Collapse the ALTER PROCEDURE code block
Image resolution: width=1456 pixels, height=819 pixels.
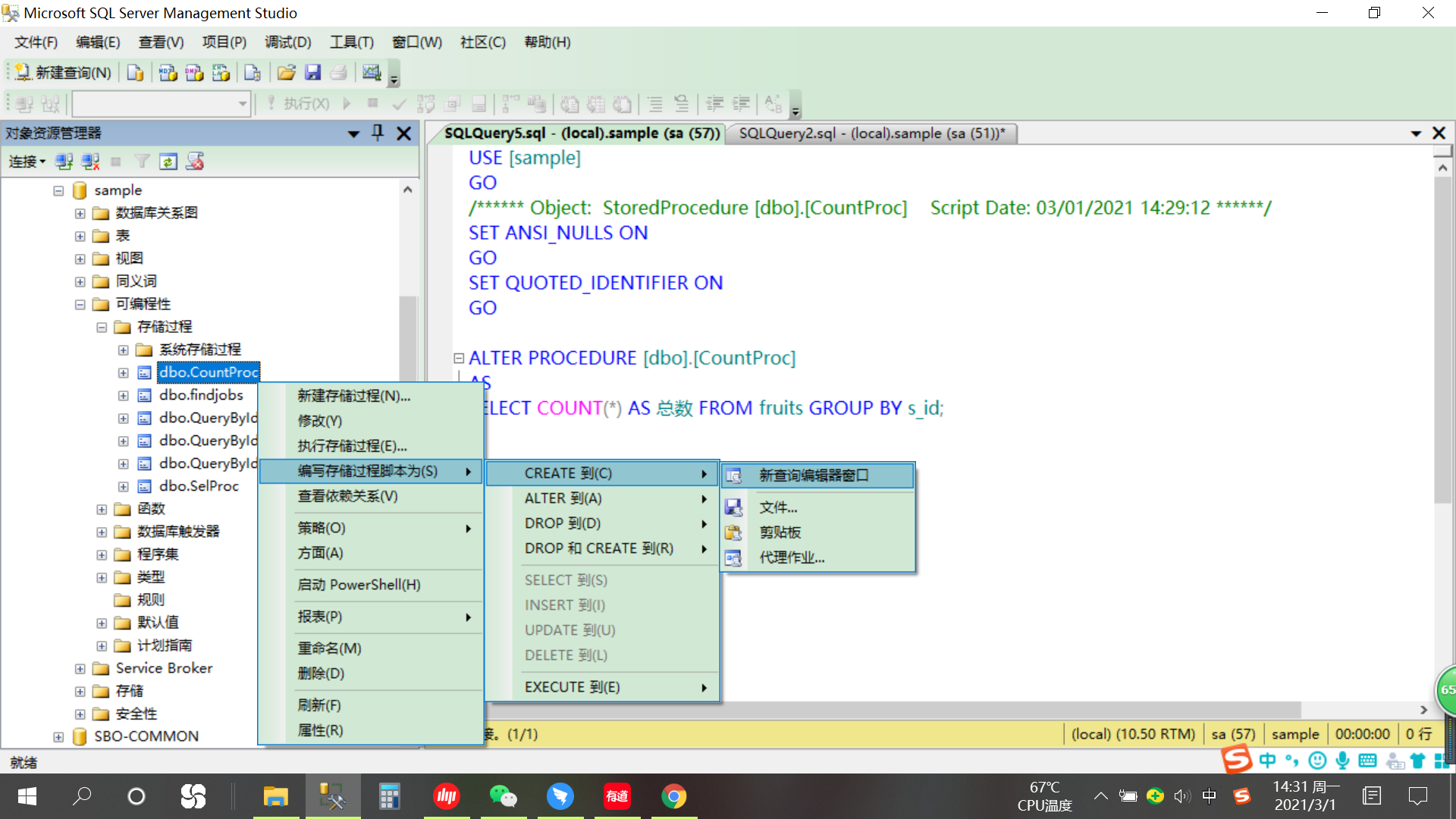[x=459, y=358]
